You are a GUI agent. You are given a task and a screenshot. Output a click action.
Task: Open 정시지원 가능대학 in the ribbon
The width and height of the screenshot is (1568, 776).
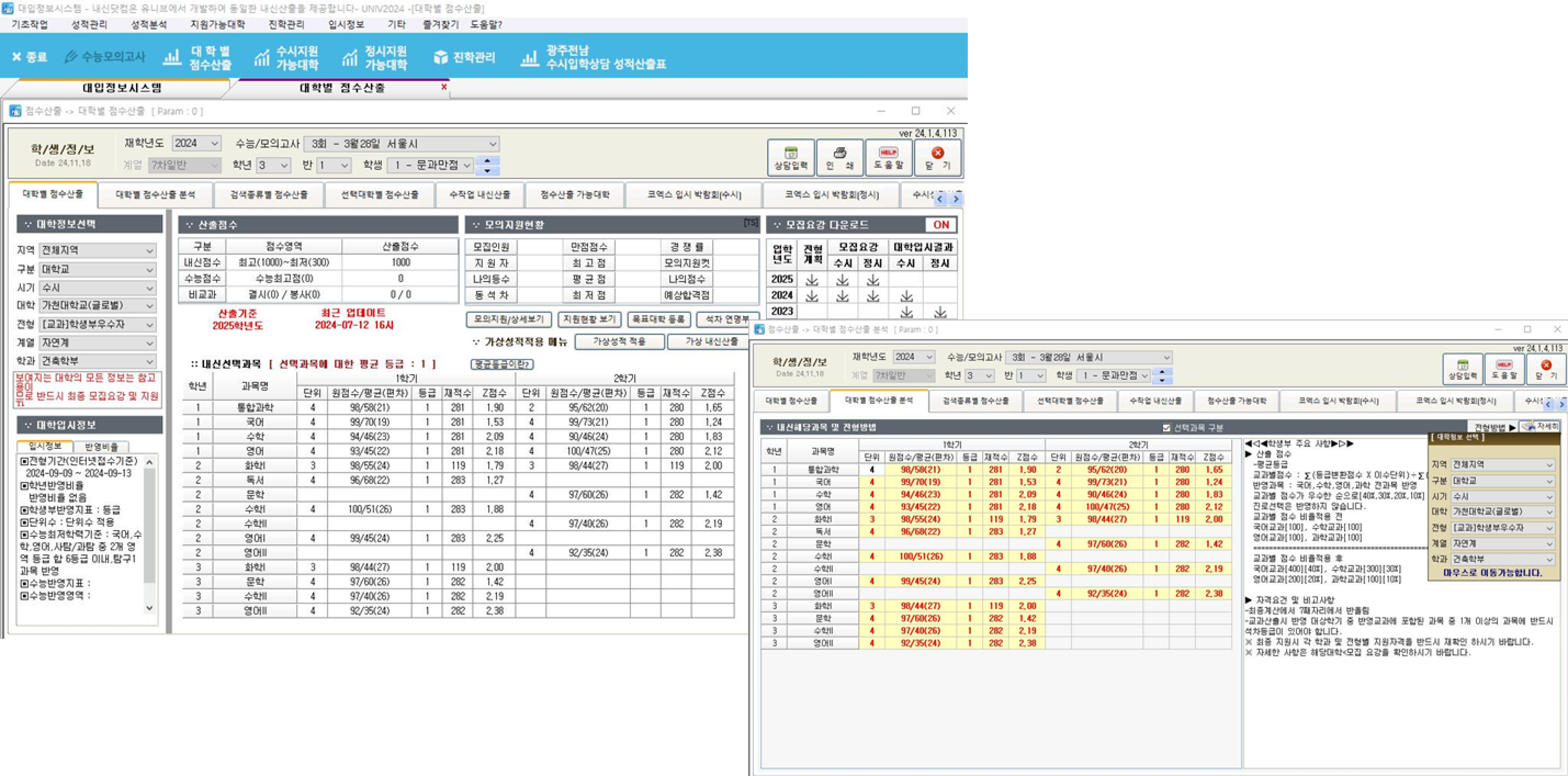click(374, 57)
